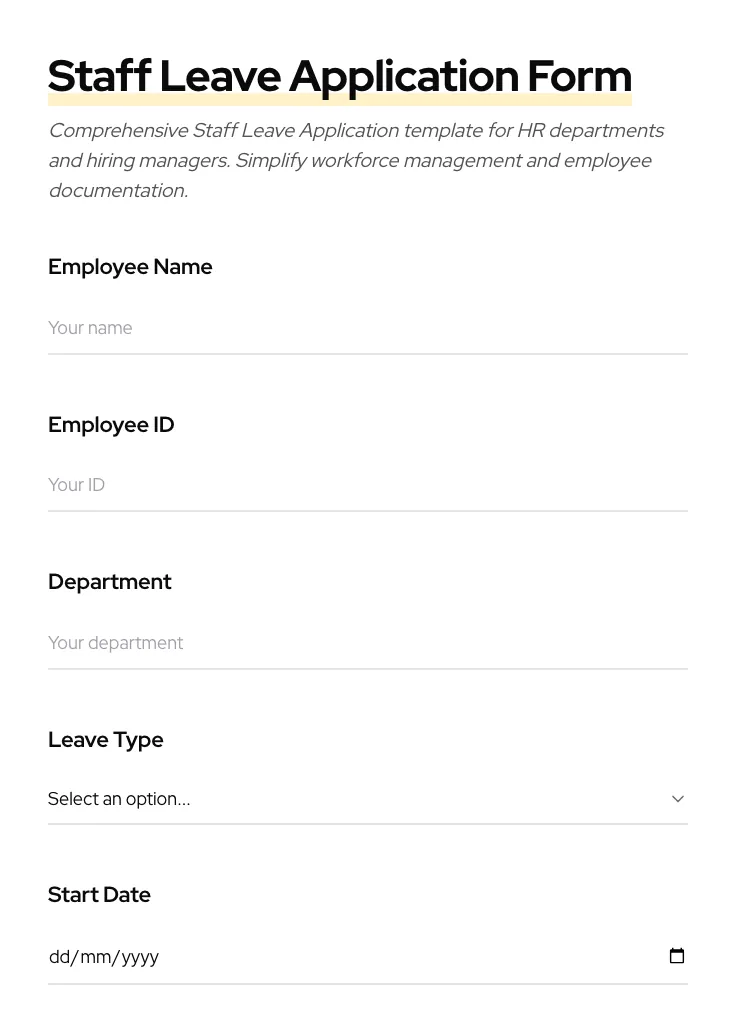Click the Your ID placeholder text
The image size is (736, 1024).
coord(76,485)
